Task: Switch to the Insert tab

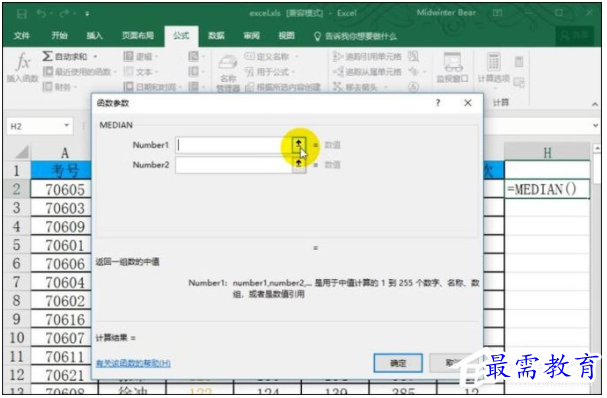Action: [94, 36]
